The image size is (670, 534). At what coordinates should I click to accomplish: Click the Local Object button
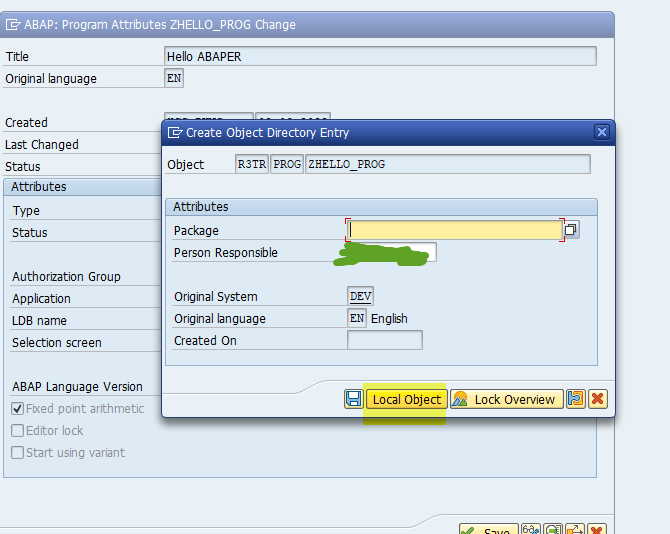406,399
